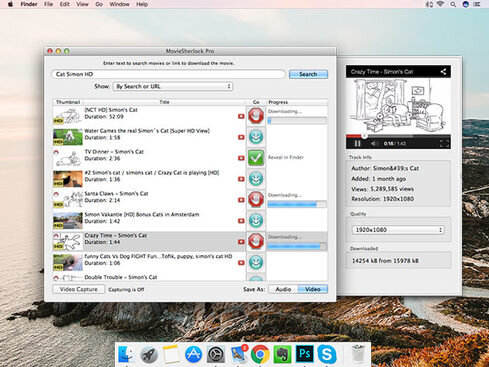This screenshot has width=489, height=367.
Task: Open the Go menu
Action: [99, 4]
